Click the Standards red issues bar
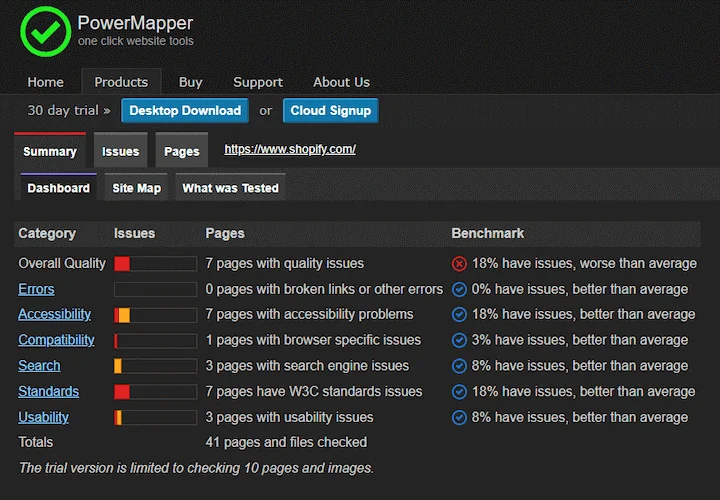This screenshot has width=720, height=500. click(x=122, y=392)
